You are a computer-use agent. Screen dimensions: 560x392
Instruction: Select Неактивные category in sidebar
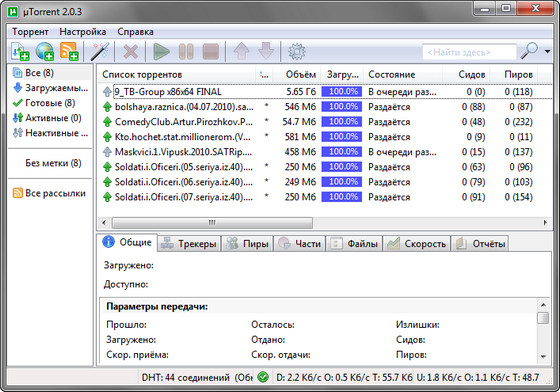[x=50, y=133]
